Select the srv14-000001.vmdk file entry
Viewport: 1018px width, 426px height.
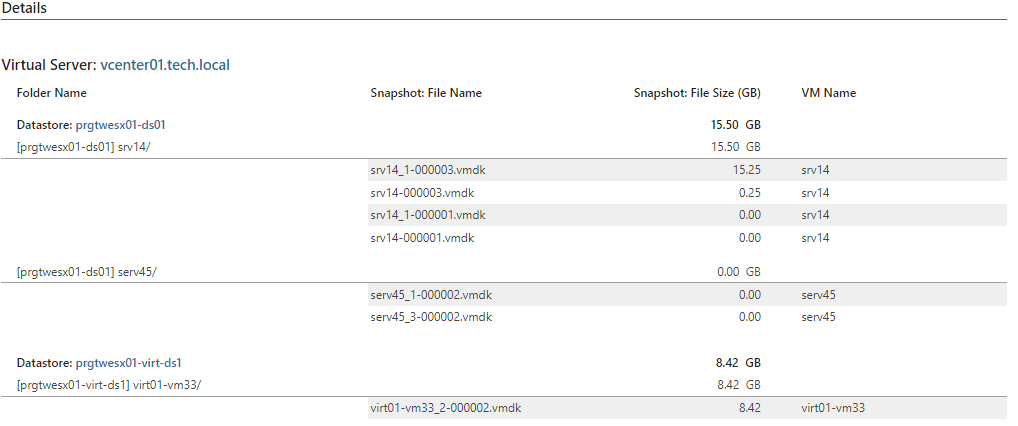(x=422, y=238)
